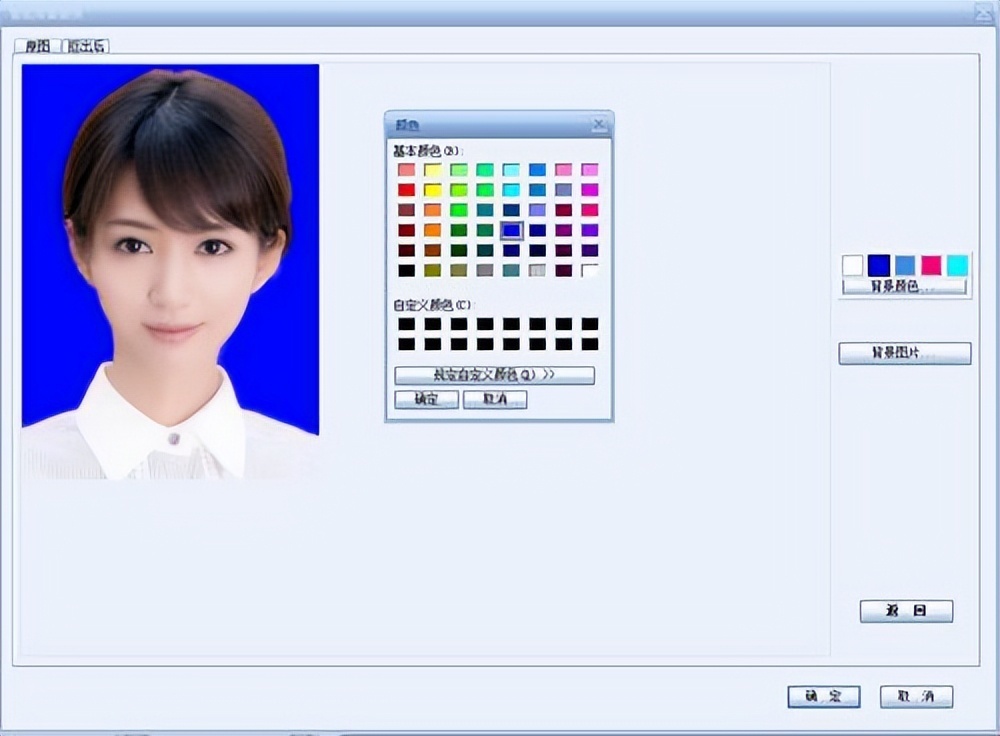Confirm with main window's bottom 确定 button
Image resolution: width=1000 pixels, height=736 pixels.
point(823,696)
